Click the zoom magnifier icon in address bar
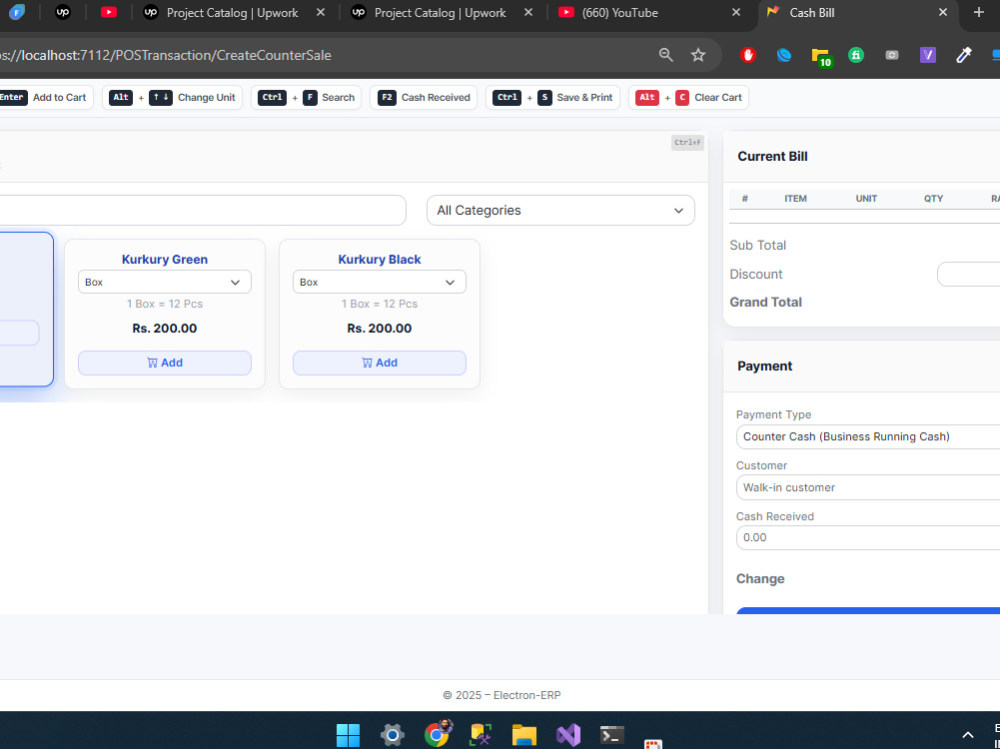This screenshot has width=1000, height=749. [666, 55]
